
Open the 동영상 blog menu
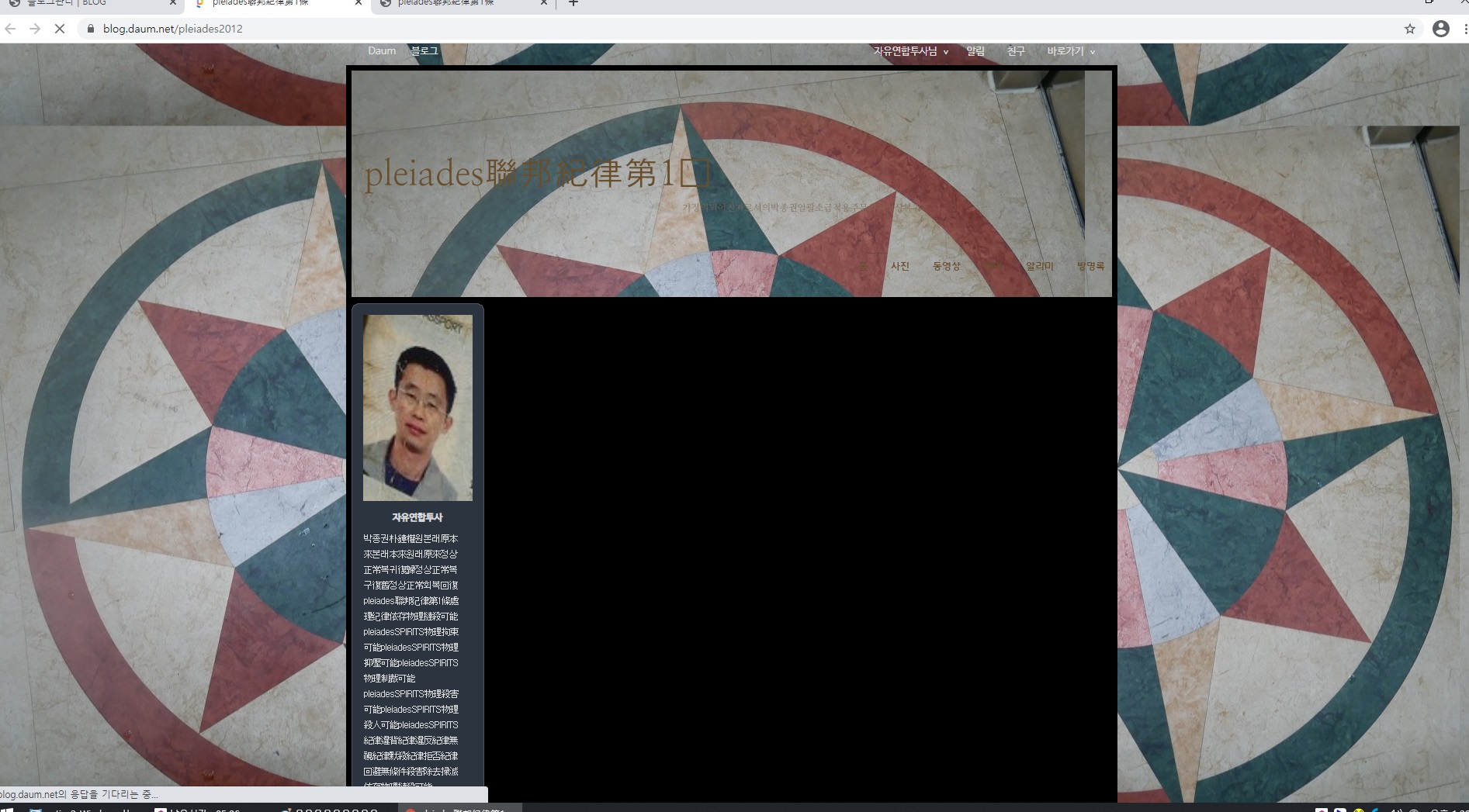(x=947, y=266)
